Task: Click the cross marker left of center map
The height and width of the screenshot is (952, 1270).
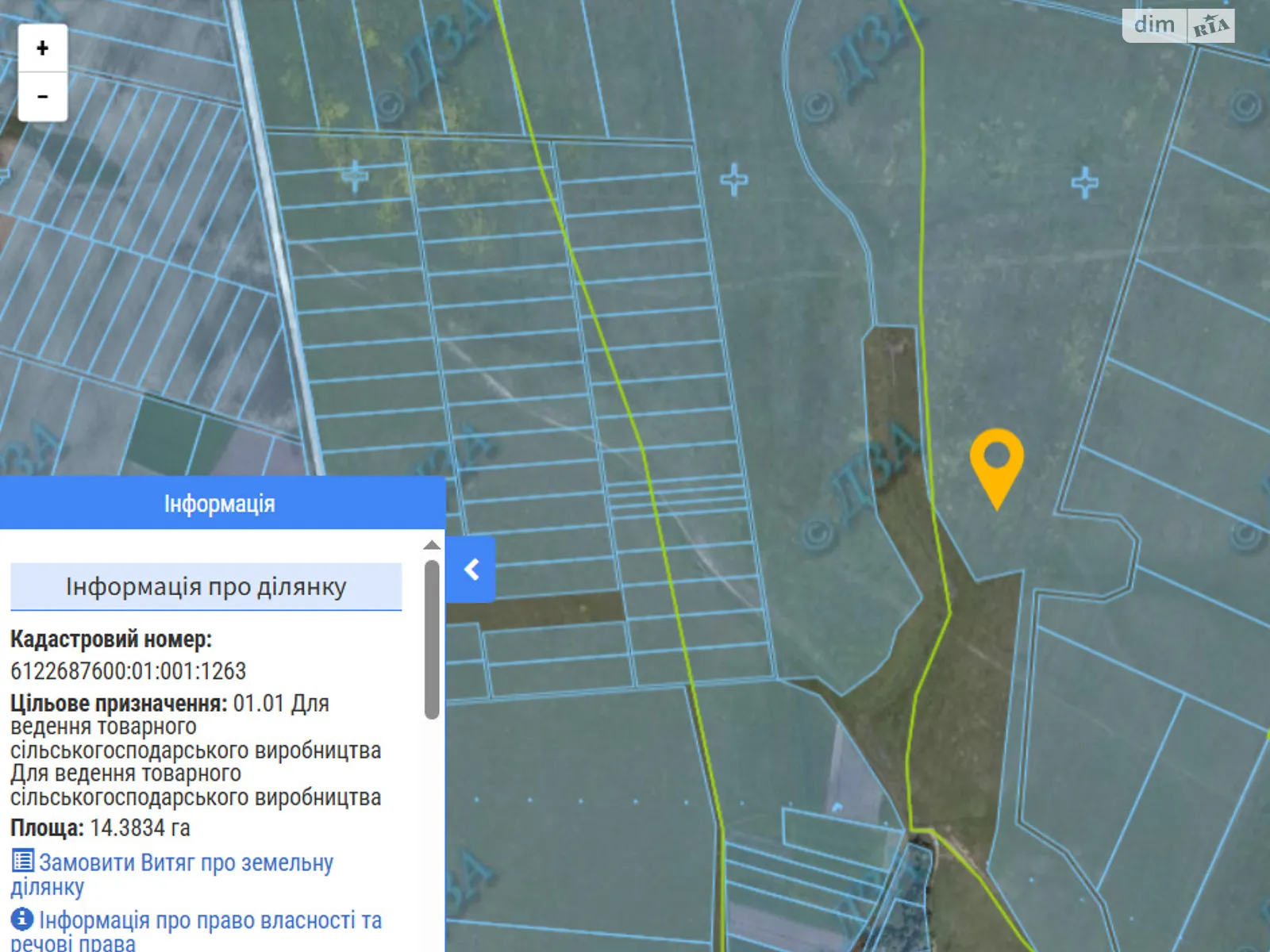Action: tap(734, 180)
